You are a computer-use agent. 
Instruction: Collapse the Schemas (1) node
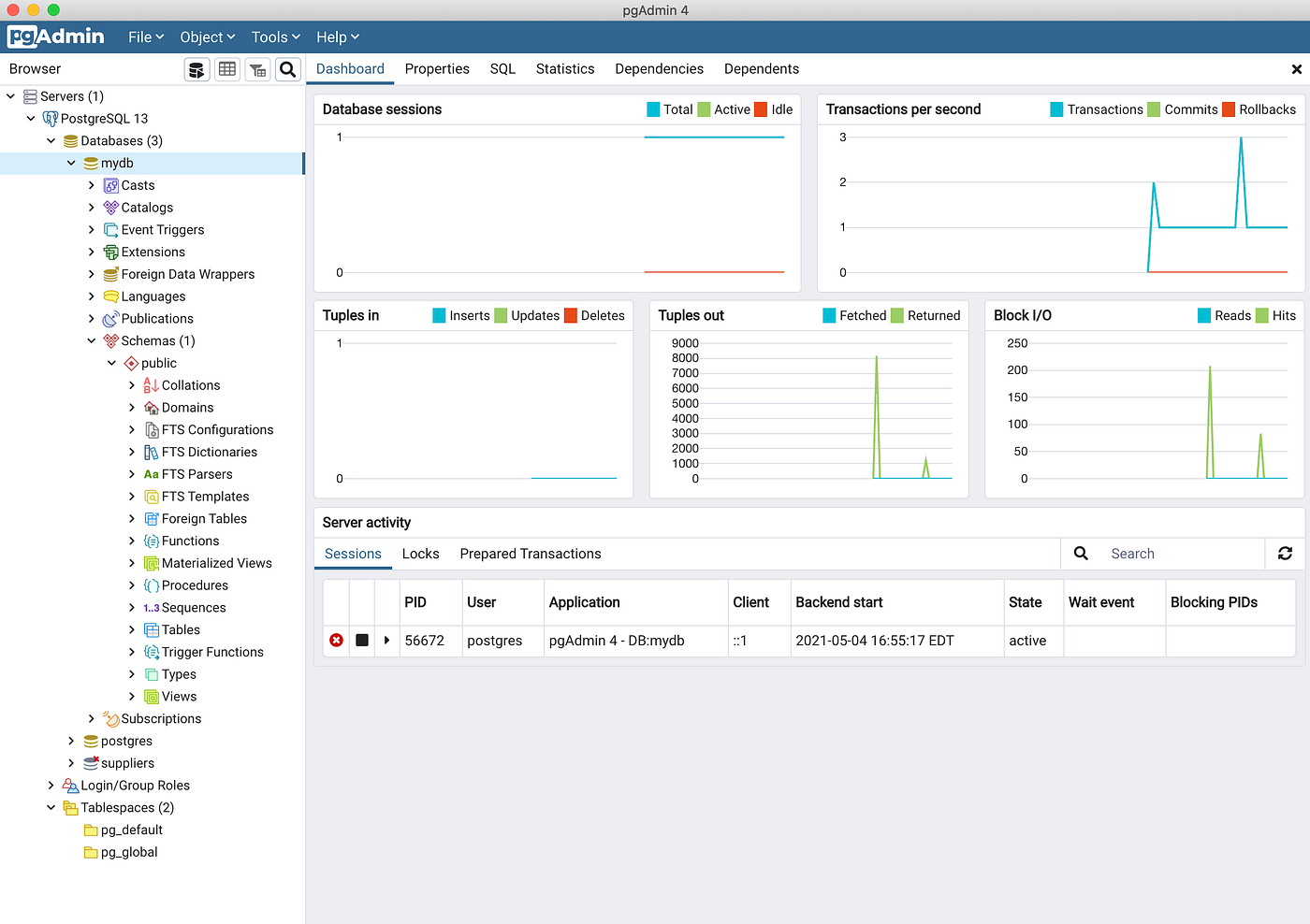[92, 341]
